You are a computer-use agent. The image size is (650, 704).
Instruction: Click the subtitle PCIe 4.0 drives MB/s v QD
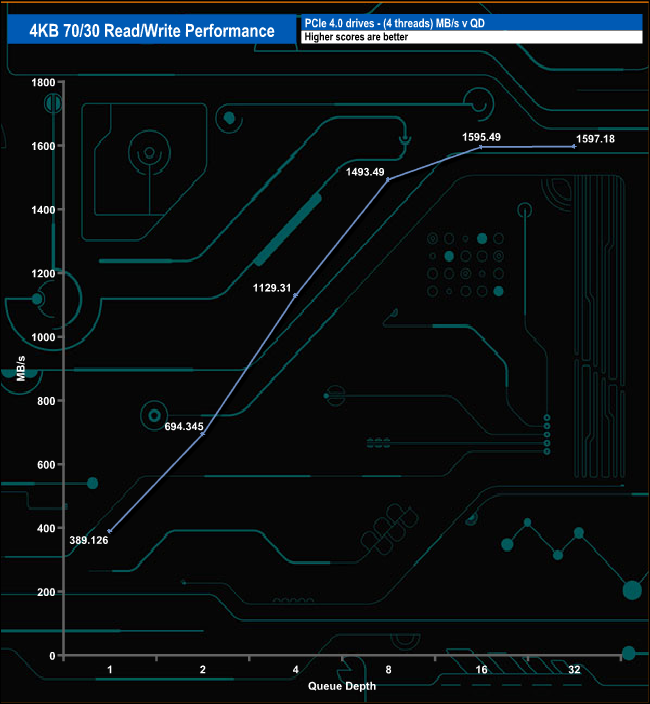[395, 23]
